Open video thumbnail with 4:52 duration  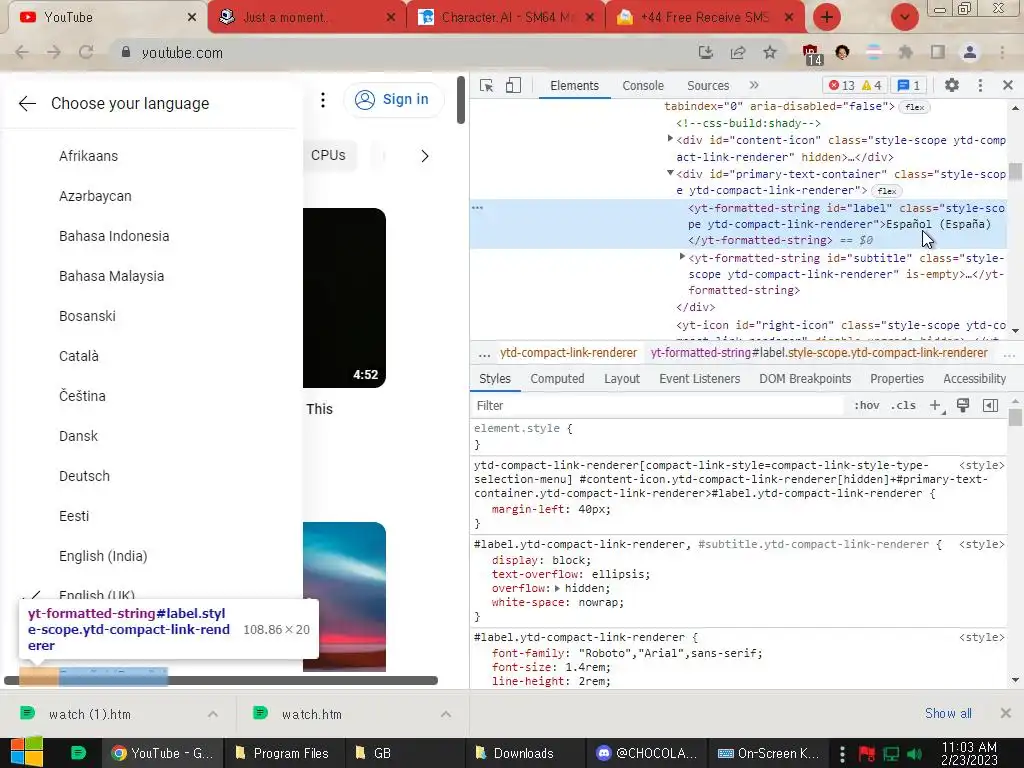[344, 298]
